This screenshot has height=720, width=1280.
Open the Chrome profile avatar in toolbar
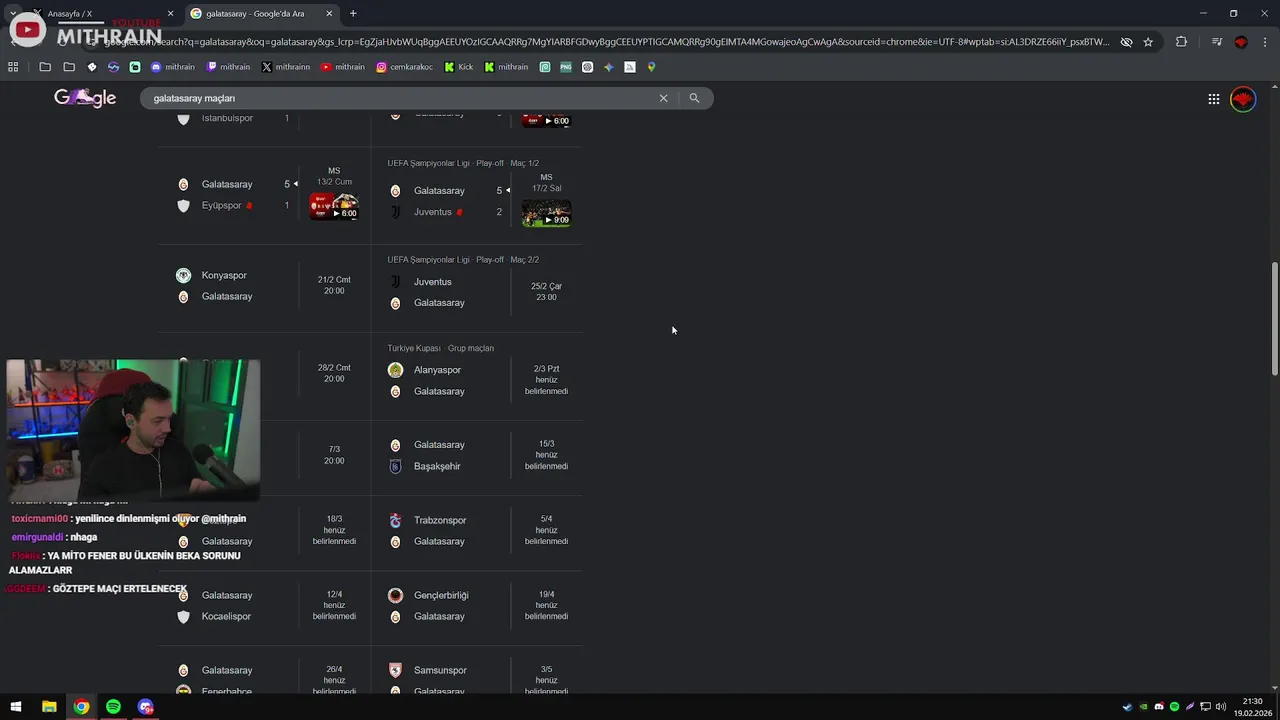click(x=1241, y=42)
